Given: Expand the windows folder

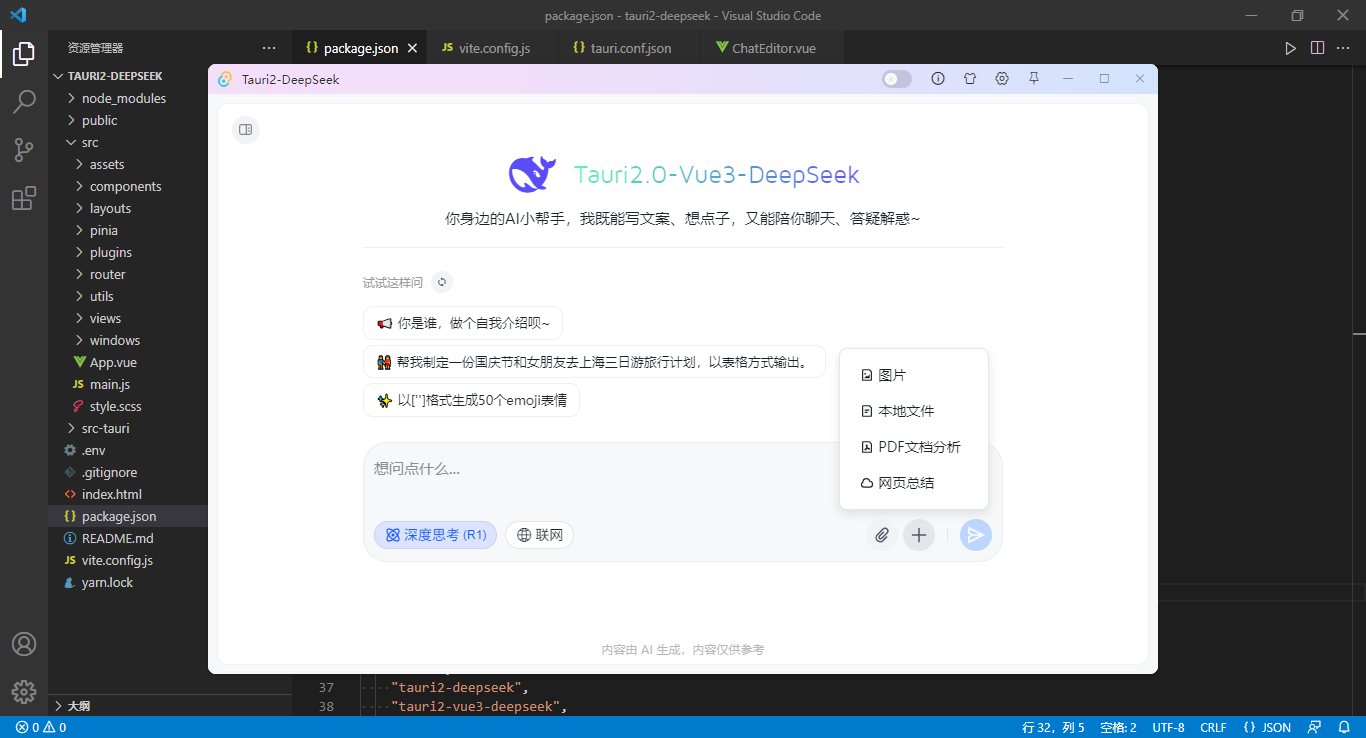Looking at the screenshot, I should (x=128, y=340).
